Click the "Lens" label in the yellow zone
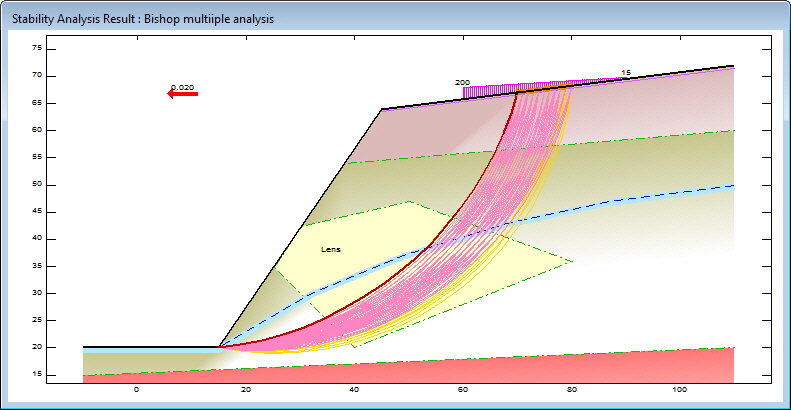This screenshot has width=791, height=410. 331,249
